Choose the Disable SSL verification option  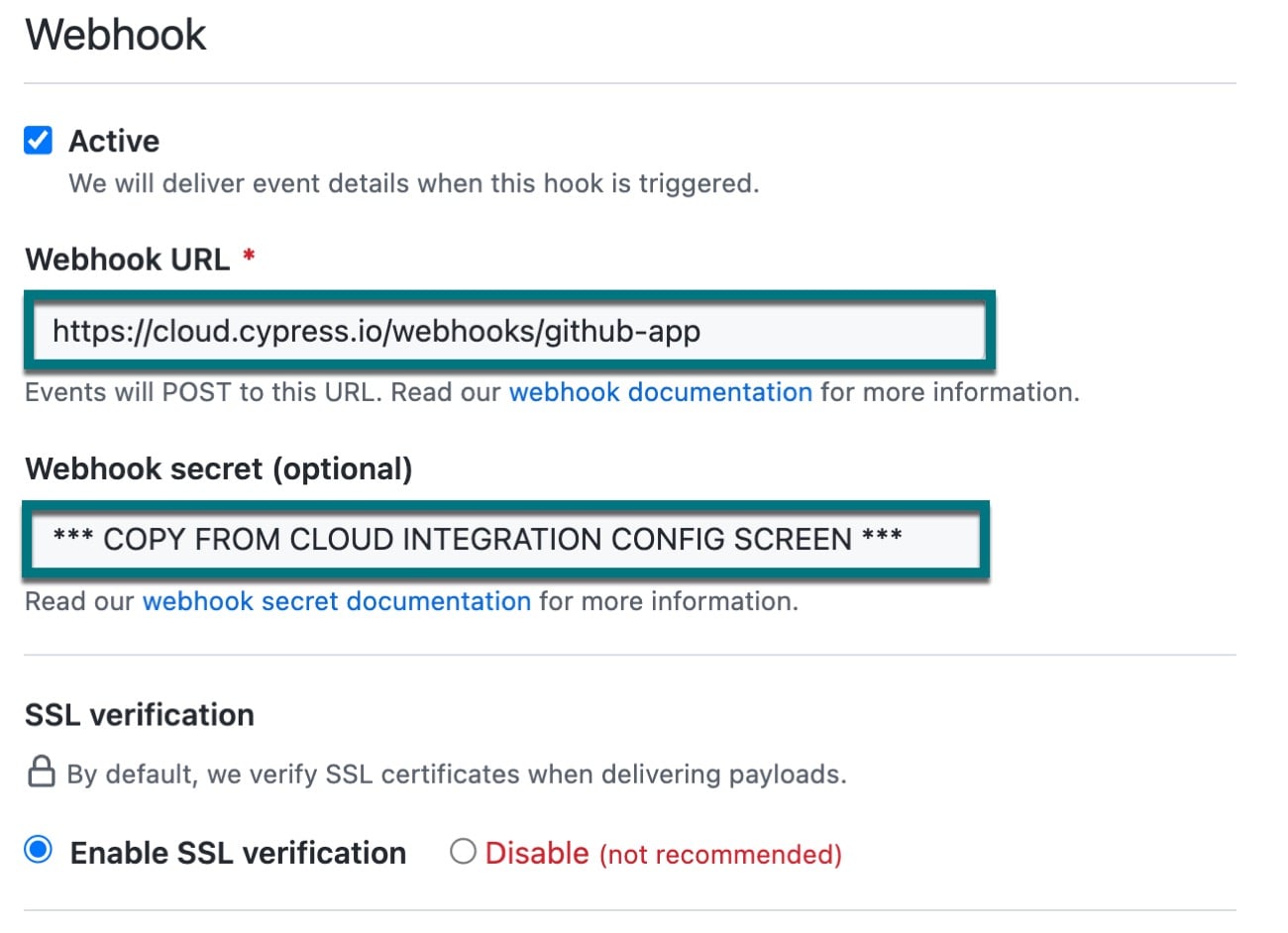462,852
